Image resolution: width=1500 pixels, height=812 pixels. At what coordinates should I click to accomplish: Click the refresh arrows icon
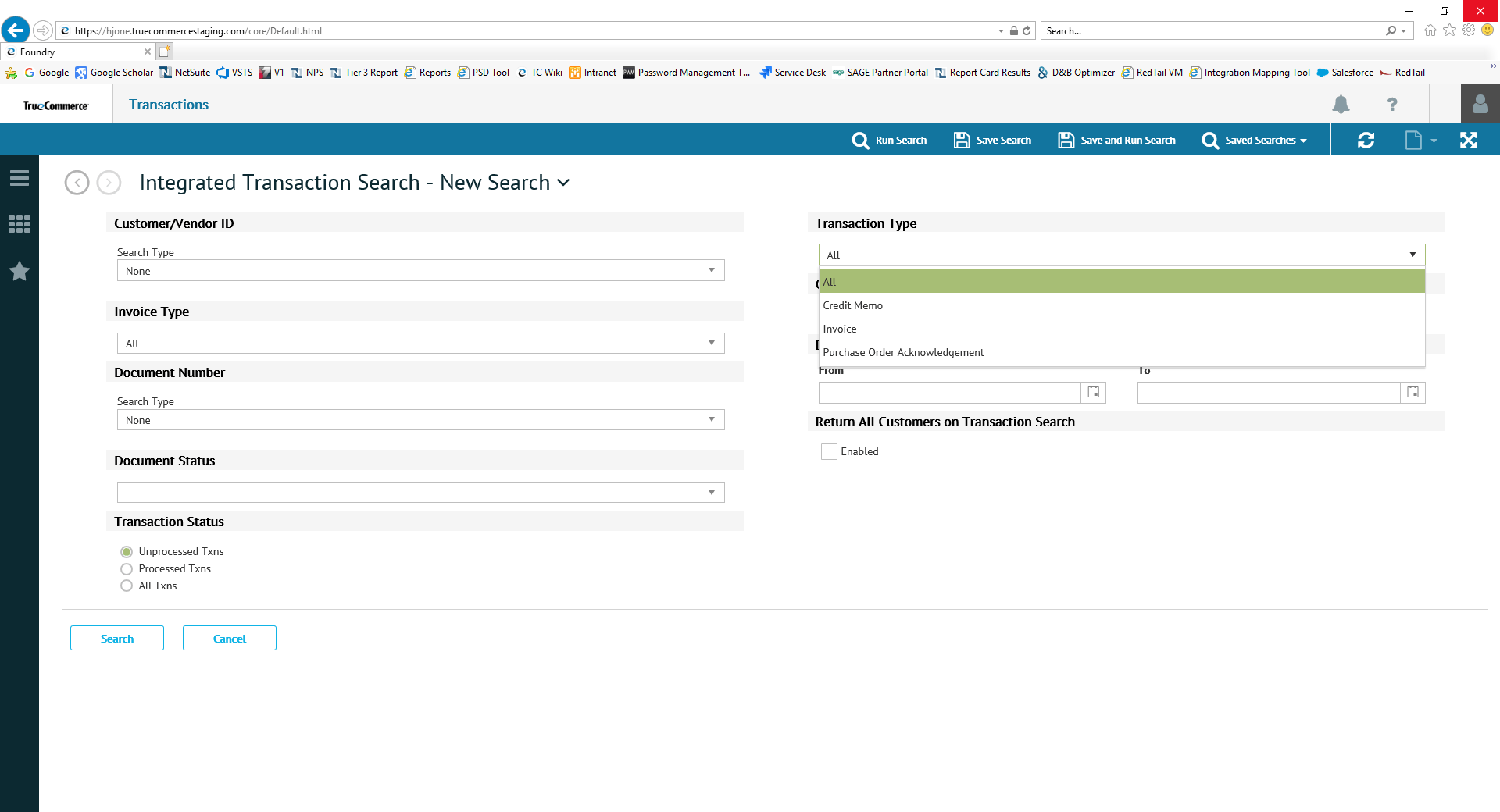[1366, 141]
